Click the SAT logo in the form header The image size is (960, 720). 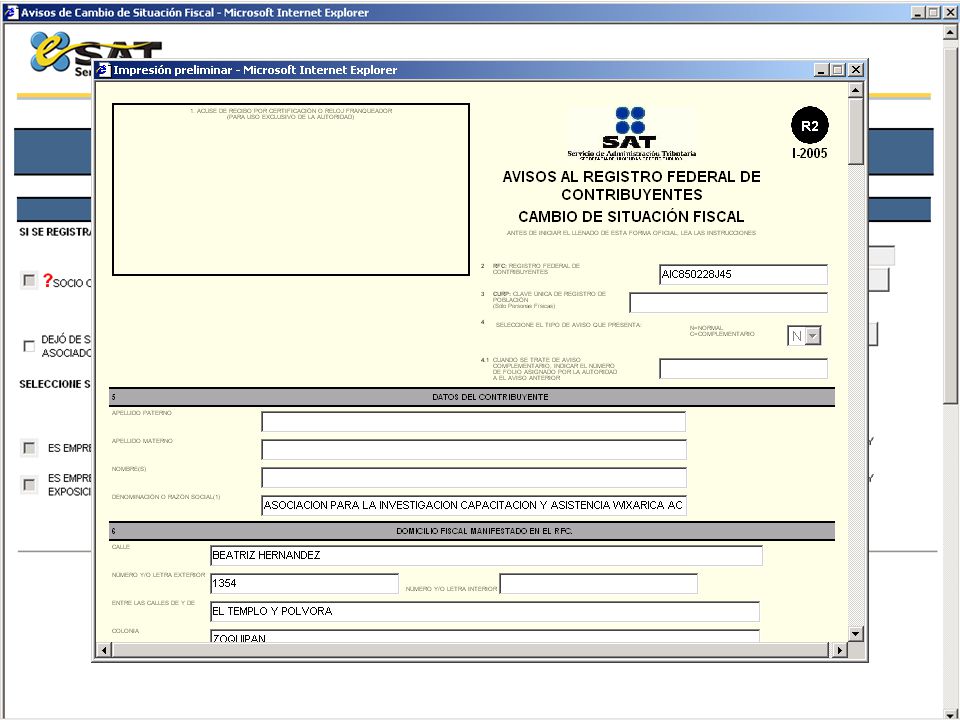[x=631, y=132]
